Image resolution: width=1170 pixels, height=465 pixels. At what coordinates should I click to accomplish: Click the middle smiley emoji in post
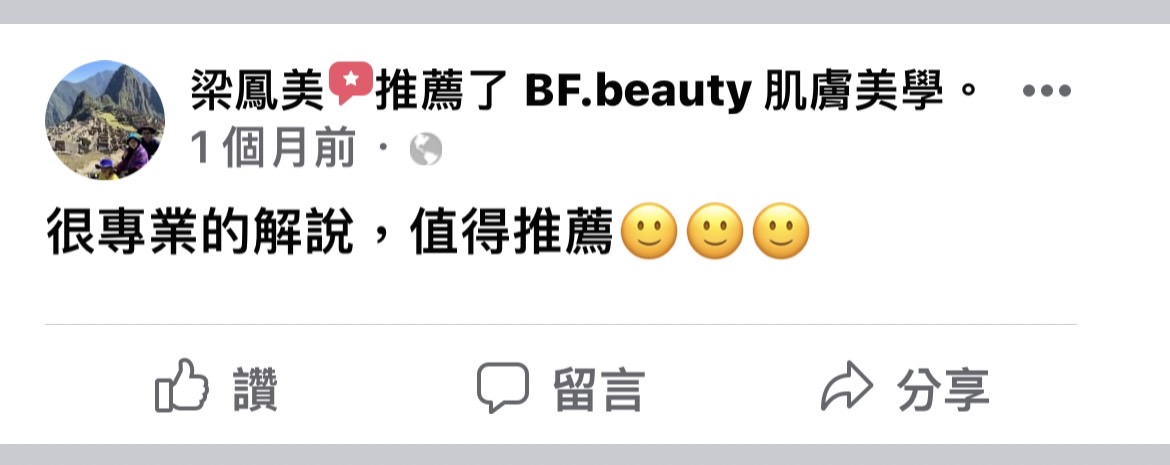[x=714, y=231]
